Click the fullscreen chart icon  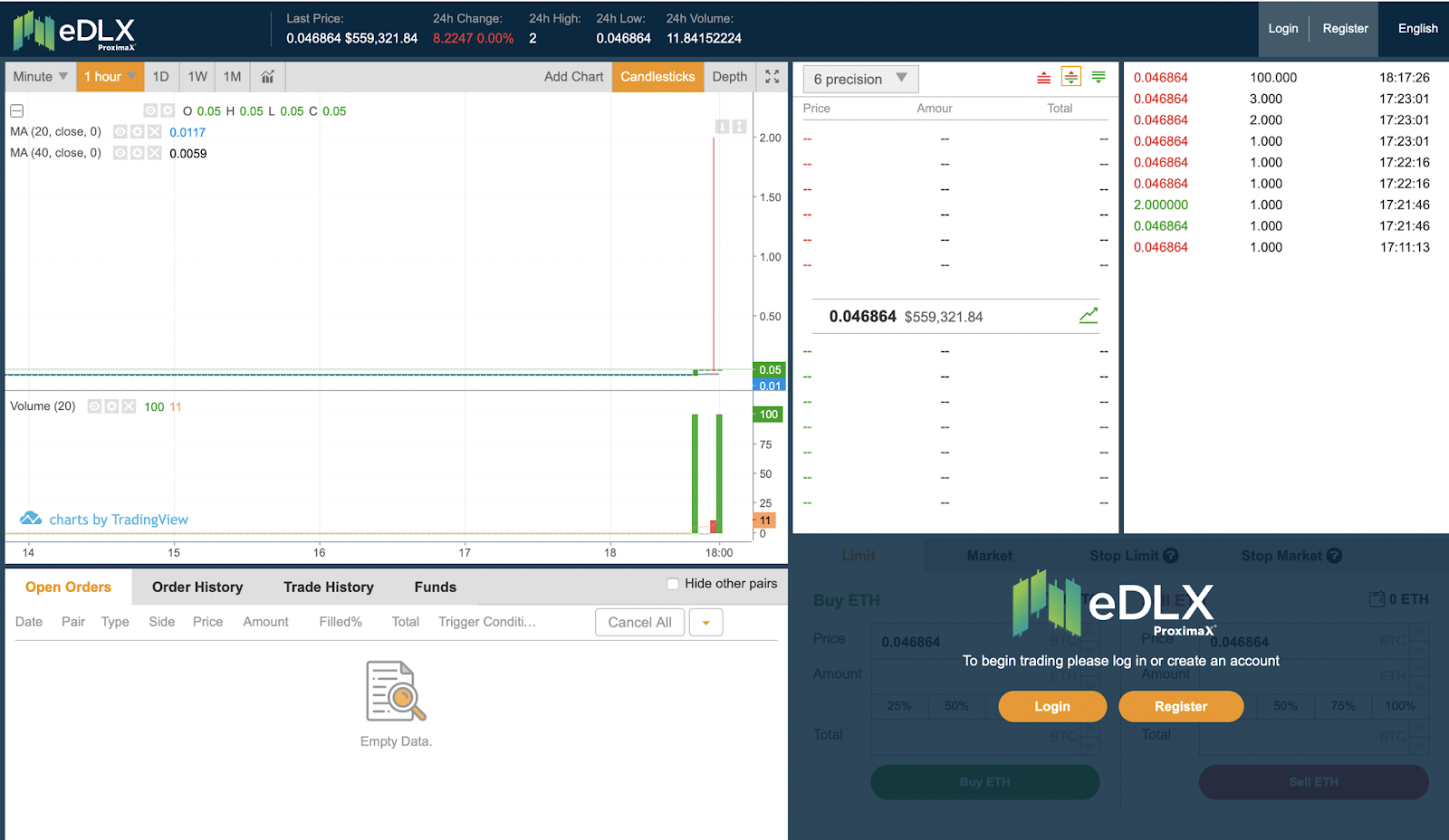772,77
